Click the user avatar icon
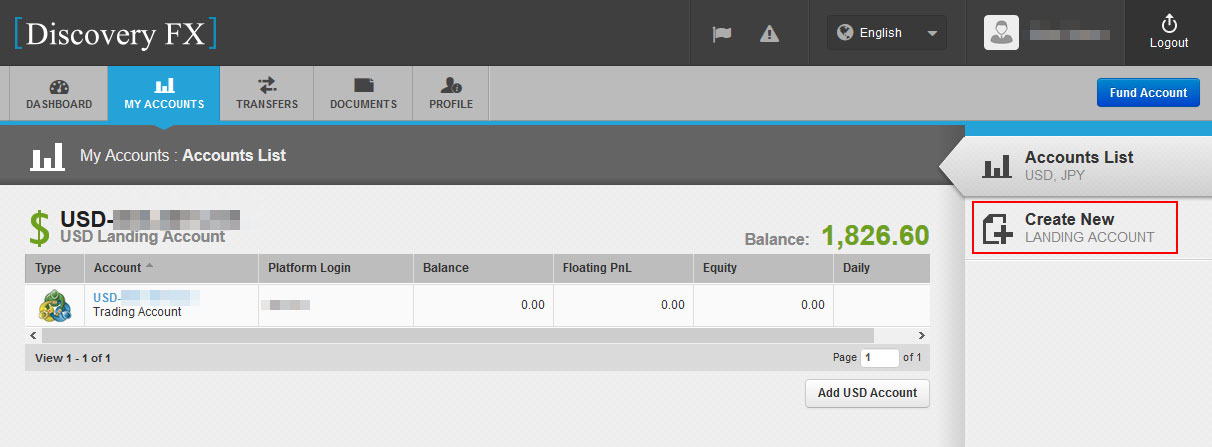Viewport: 1212px width, 447px height. [1001, 33]
